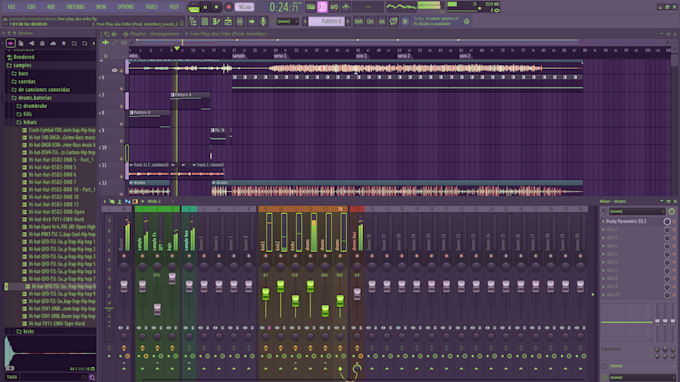Click the green arrow toolbar icon
The height and width of the screenshot is (382, 680).
252,21
